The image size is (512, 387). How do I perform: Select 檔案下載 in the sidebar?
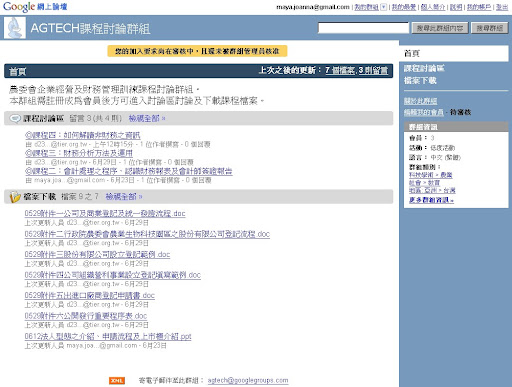coord(420,80)
